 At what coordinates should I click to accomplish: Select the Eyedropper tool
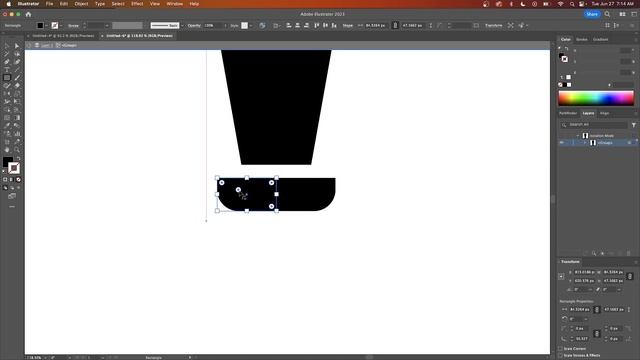tap(7, 126)
